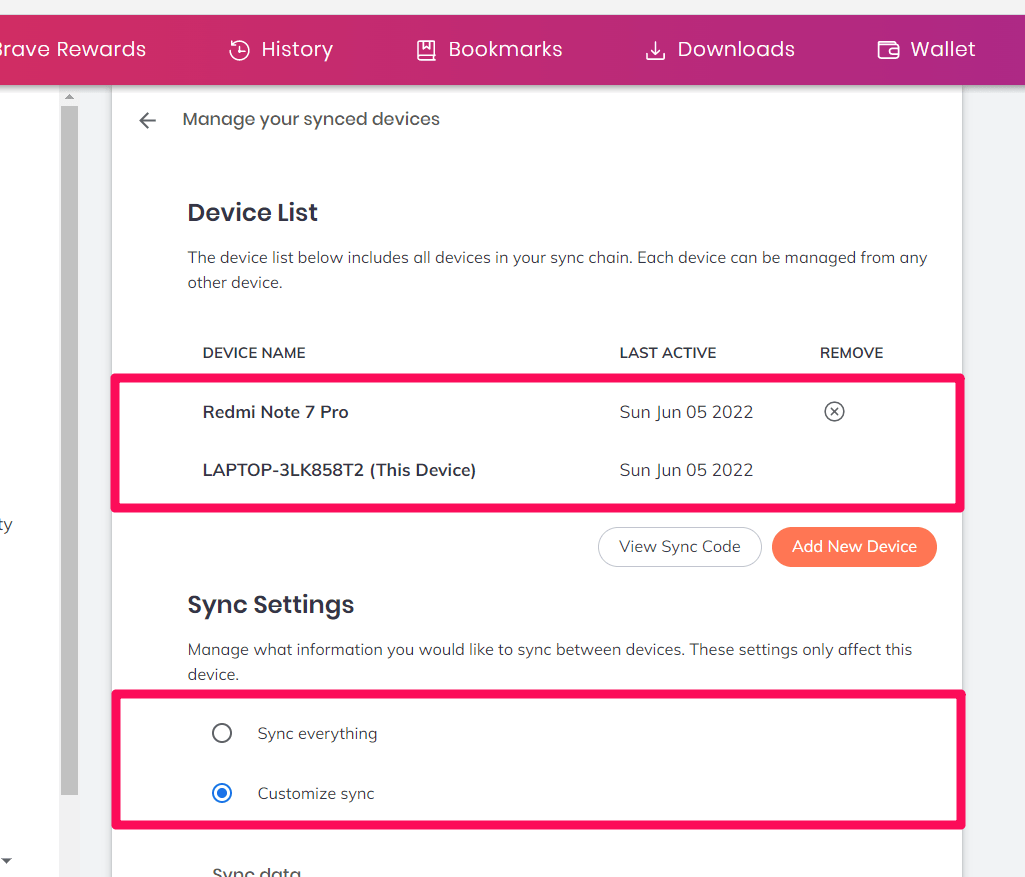Click the REMOVE column header
This screenshot has width=1025, height=877.
click(x=851, y=353)
